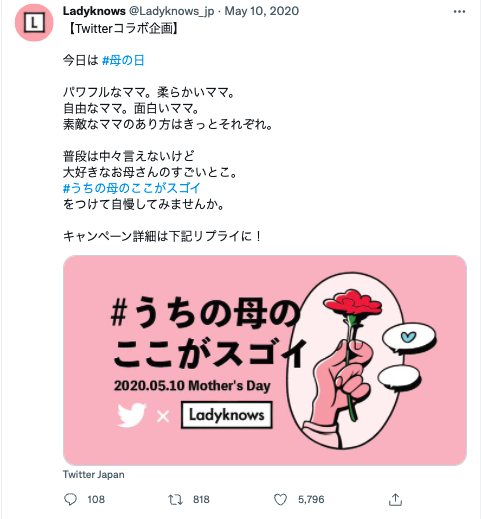Screen dimensions: 481x519
Task: Open the #母の日 hashtag link
Action: point(123,60)
